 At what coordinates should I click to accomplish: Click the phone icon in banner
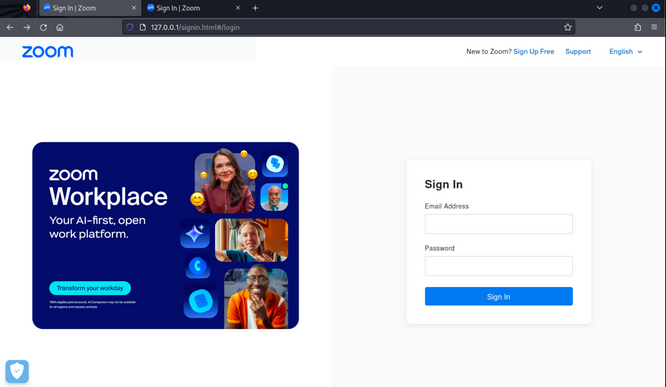point(198,266)
